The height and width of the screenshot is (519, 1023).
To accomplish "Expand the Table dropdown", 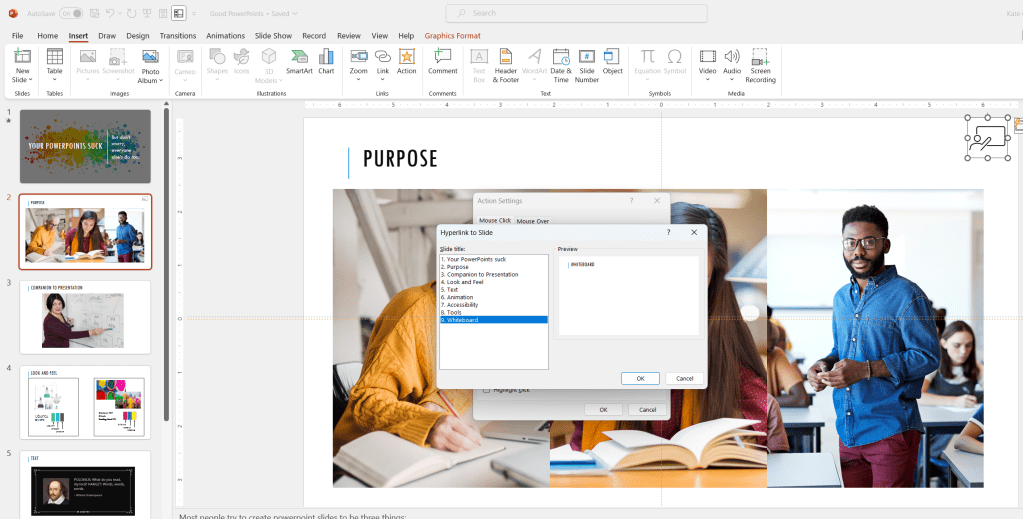I will click(x=54, y=80).
